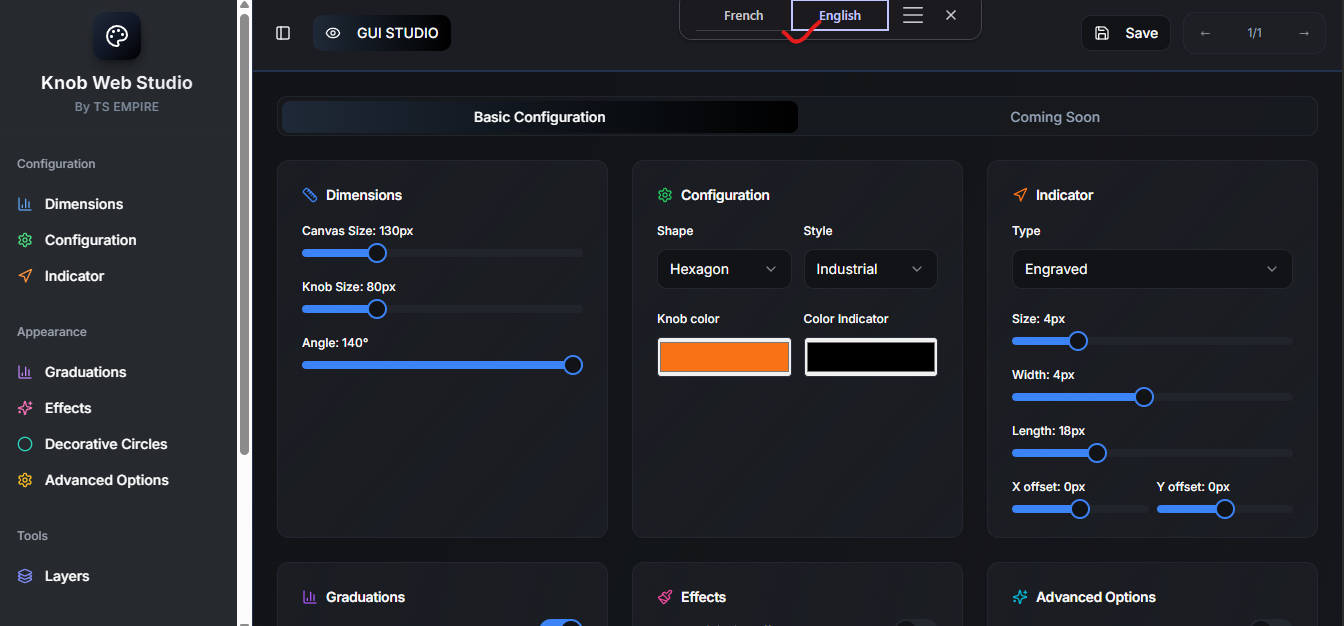Open Graduations in the sidebar

86,372
